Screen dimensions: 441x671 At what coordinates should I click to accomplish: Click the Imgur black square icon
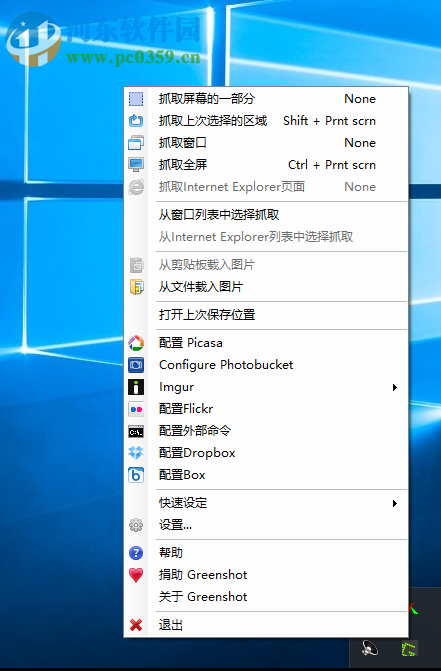(x=136, y=387)
